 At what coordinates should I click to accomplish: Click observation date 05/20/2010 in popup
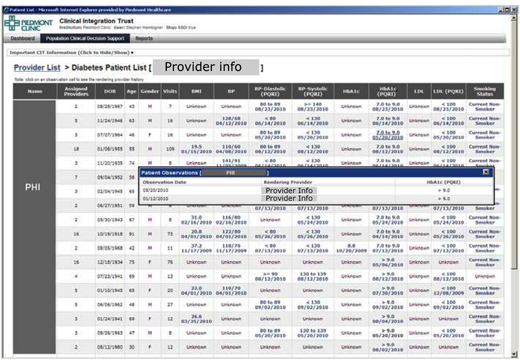[x=155, y=190]
